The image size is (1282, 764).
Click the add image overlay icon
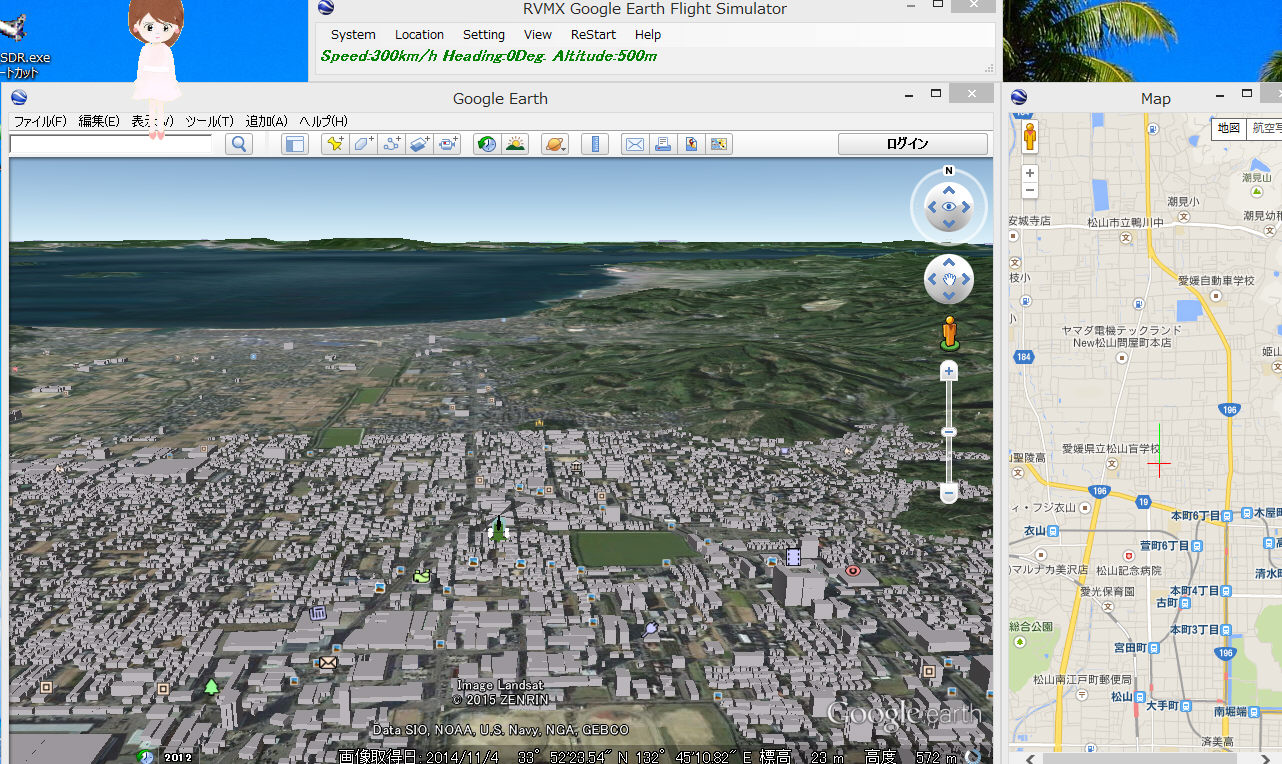(x=420, y=144)
